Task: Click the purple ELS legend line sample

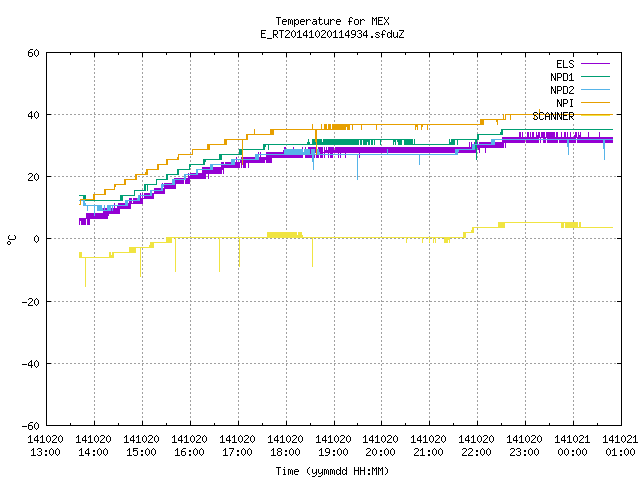Action: coord(595,64)
